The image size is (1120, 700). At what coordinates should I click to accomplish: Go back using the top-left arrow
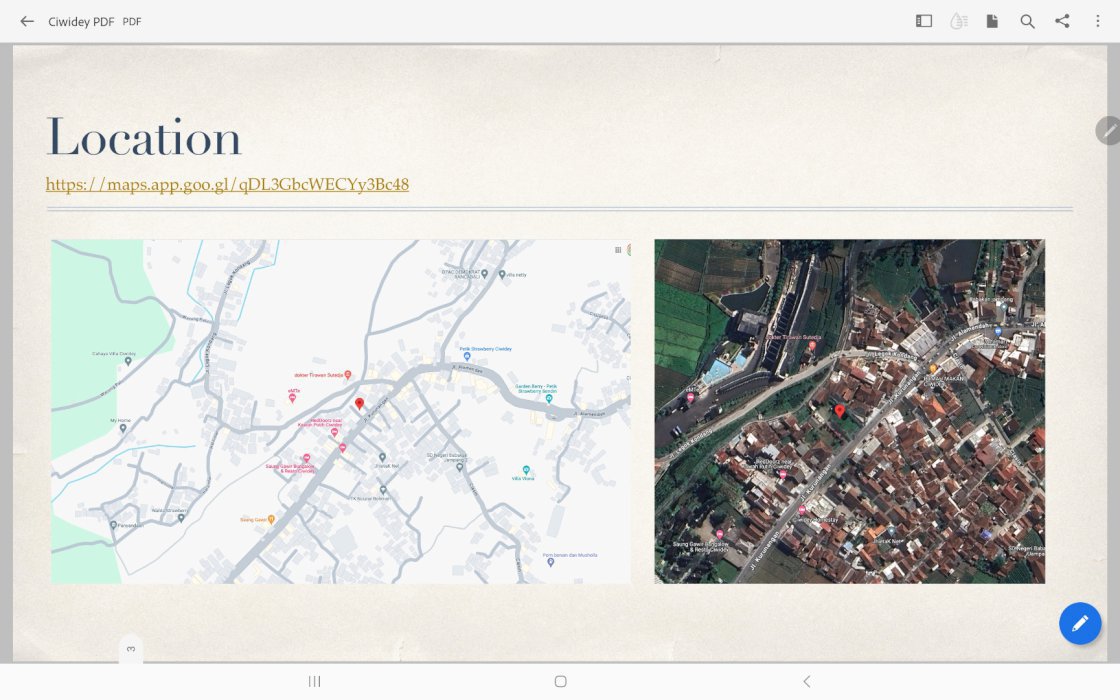click(27, 21)
